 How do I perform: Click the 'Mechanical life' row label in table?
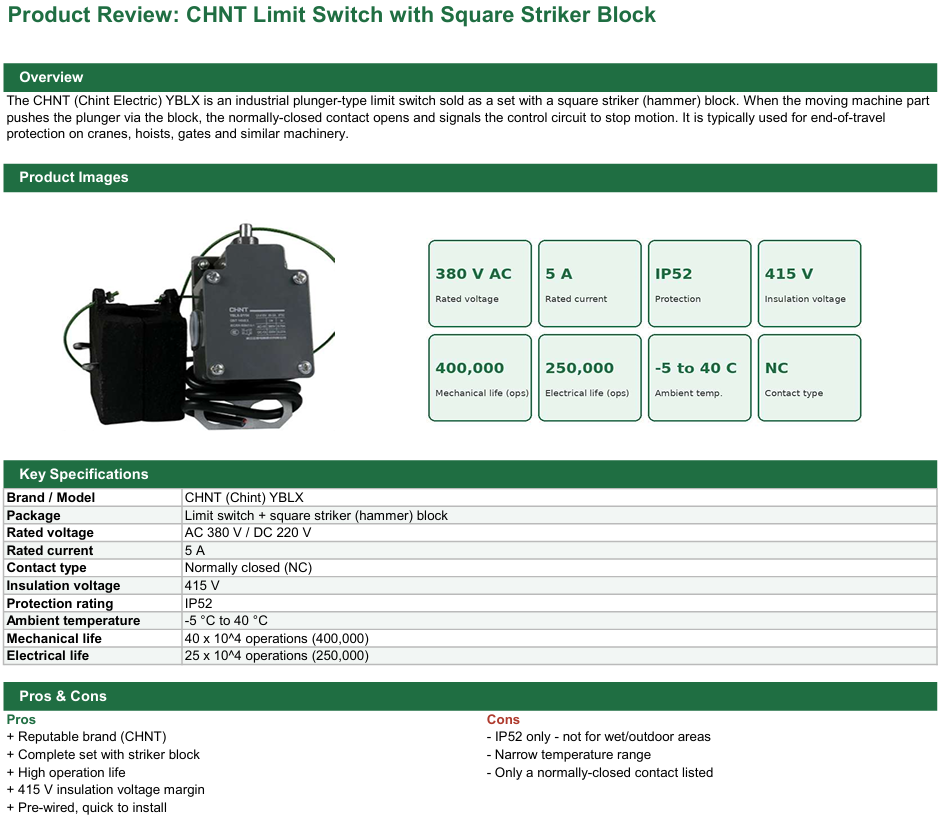[54, 639]
